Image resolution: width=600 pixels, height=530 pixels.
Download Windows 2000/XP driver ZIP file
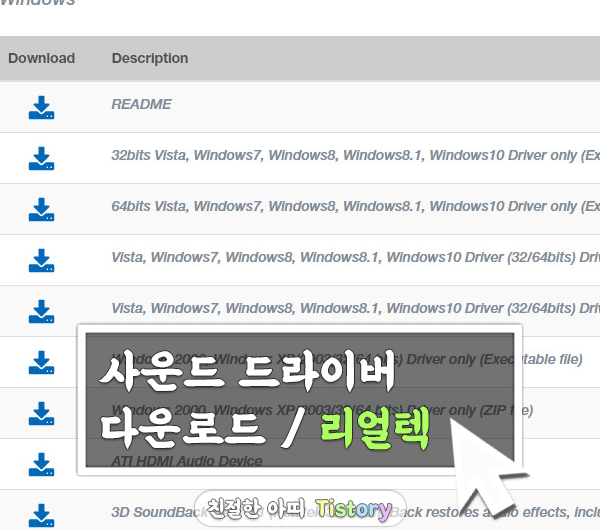41,413
